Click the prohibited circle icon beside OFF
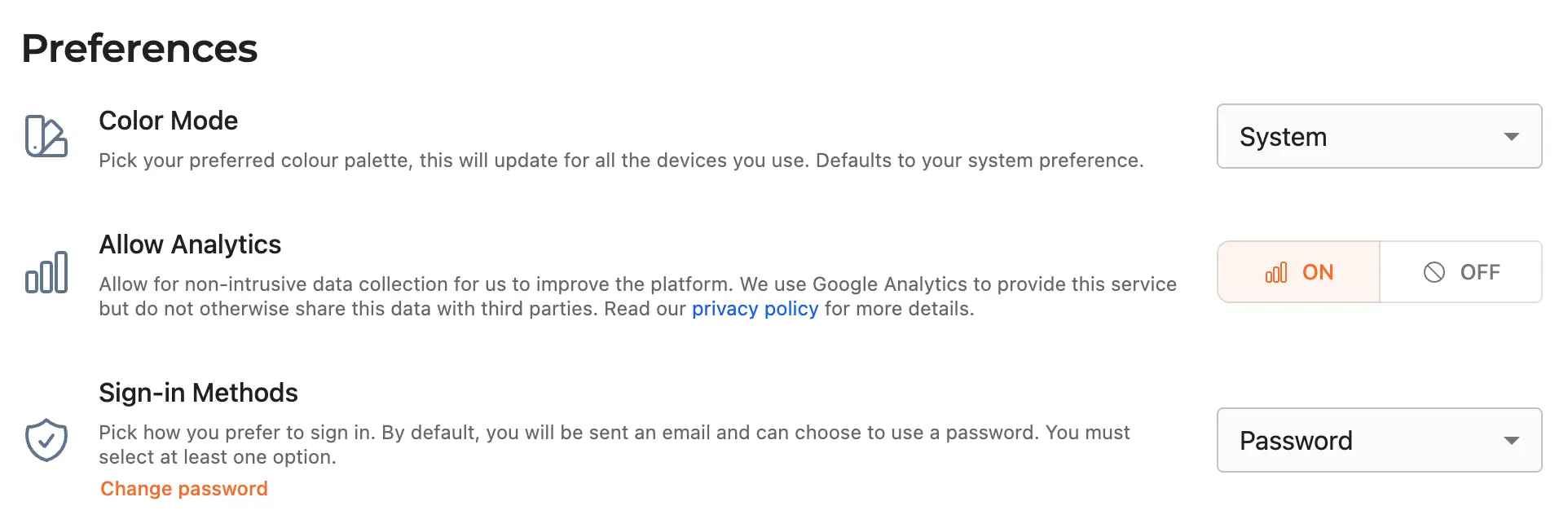Screen dimensions: 1568x528 pyautogui.click(x=1434, y=272)
